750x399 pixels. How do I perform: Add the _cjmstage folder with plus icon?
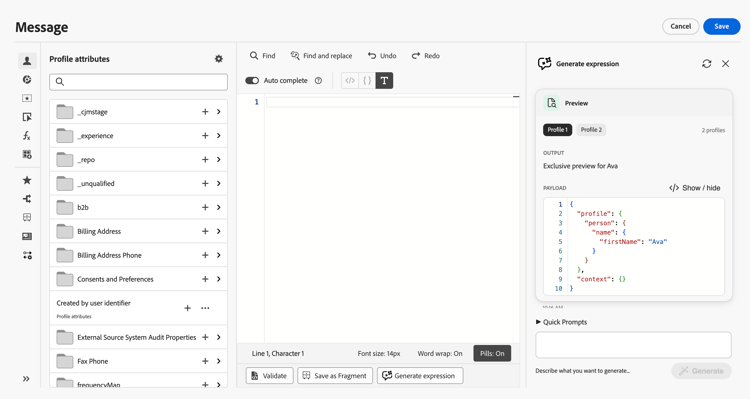point(205,111)
